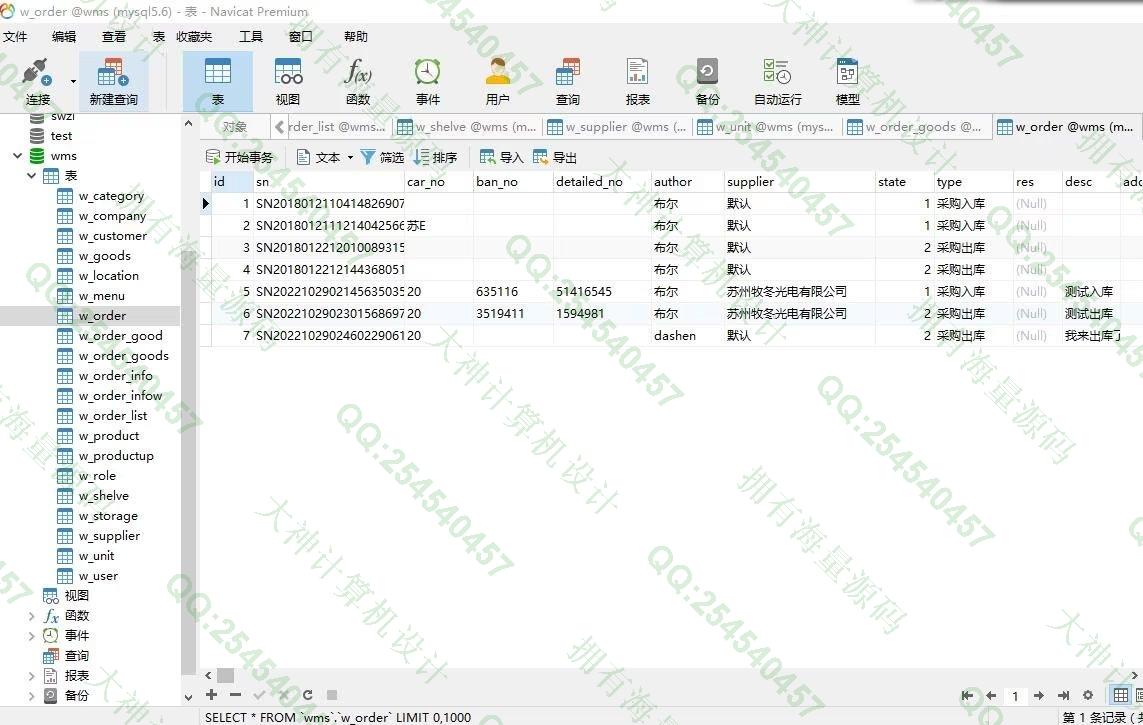
Task: Expand the Reports (报表) tree node
Action: [x=31, y=676]
